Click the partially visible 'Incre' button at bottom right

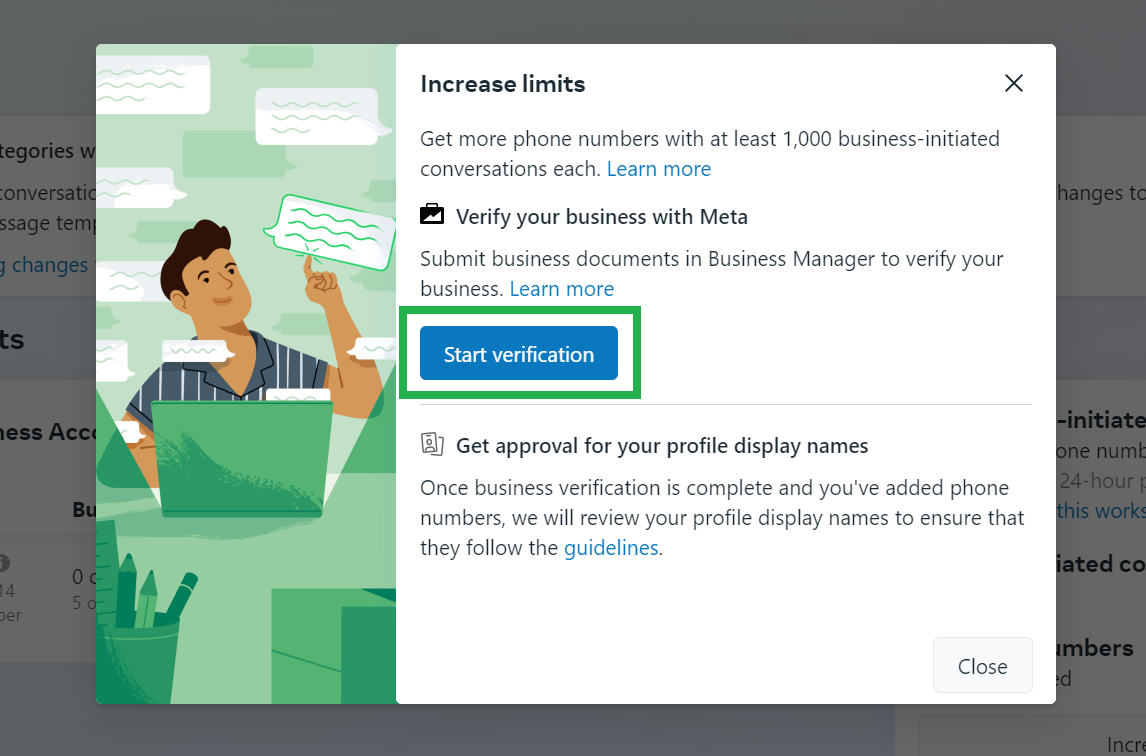(x=1124, y=744)
